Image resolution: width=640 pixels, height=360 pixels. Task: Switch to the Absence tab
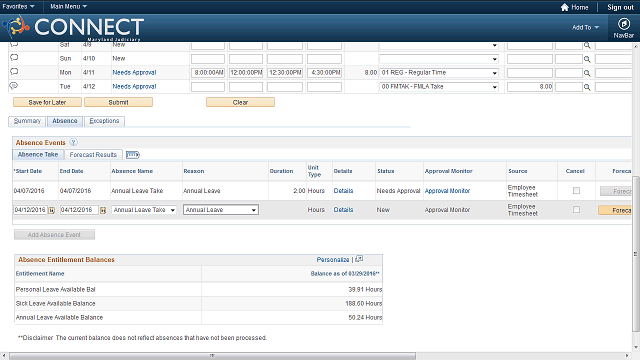click(x=64, y=121)
